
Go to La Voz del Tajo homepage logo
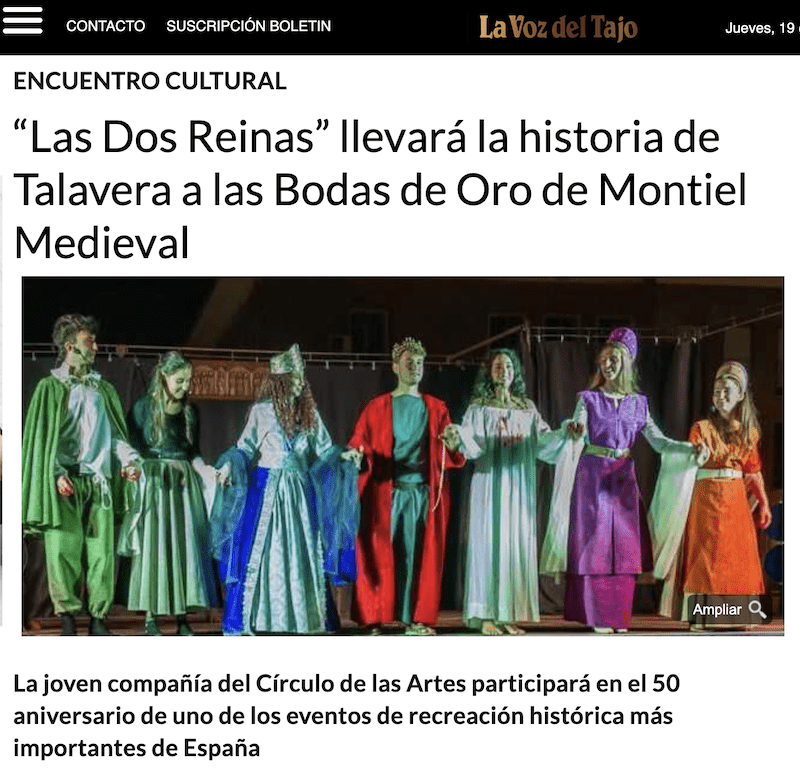(558, 28)
